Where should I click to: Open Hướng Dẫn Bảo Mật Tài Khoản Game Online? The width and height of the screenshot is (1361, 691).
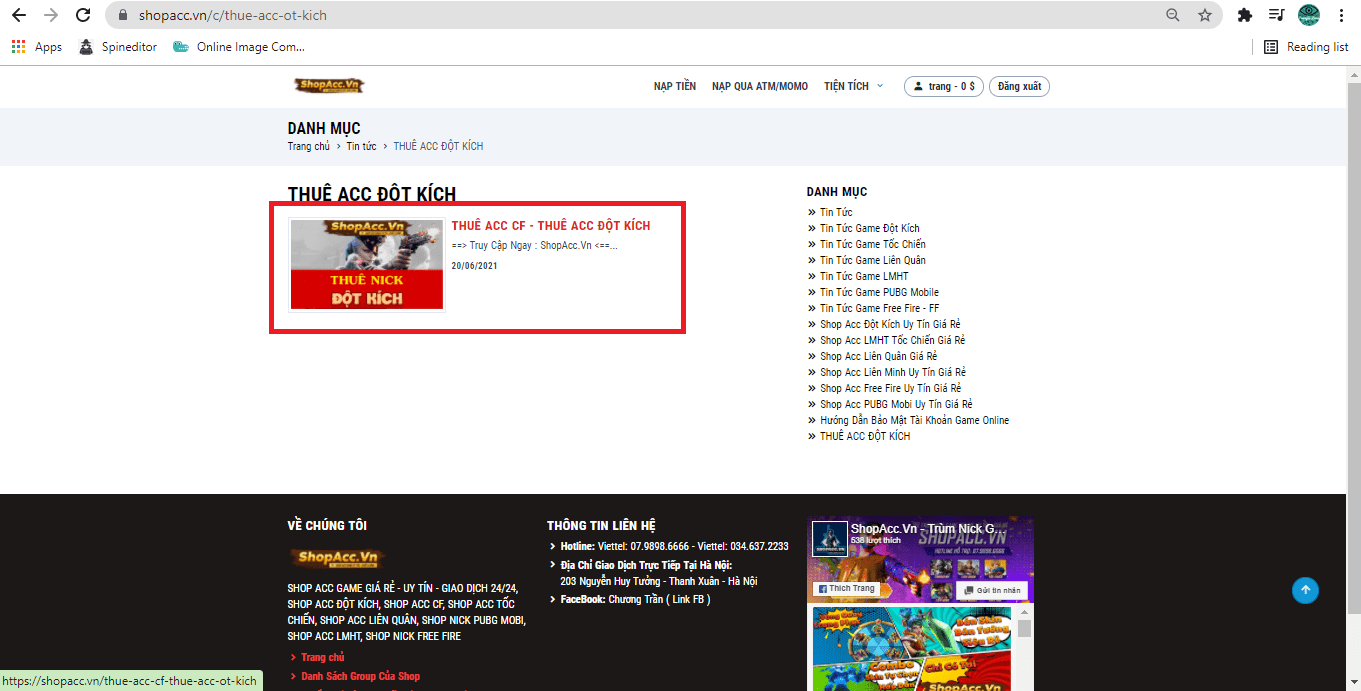(914, 420)
